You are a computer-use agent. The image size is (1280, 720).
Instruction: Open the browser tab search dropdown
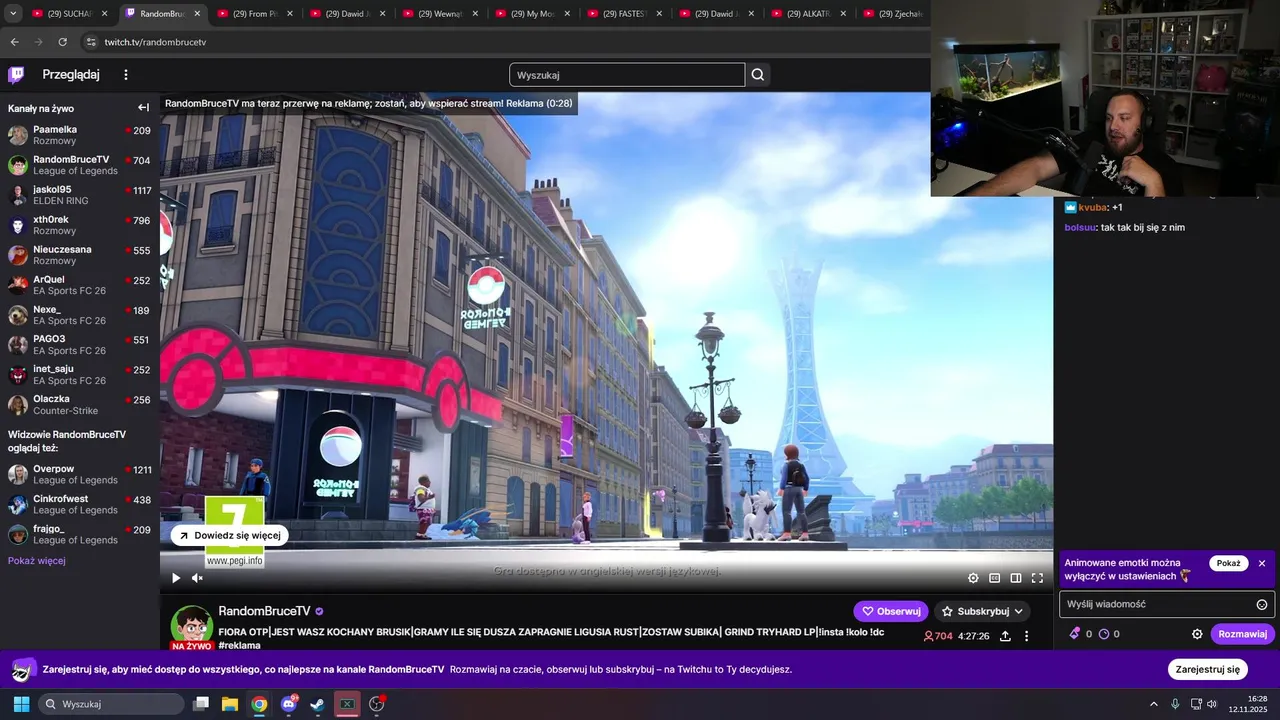13,14
